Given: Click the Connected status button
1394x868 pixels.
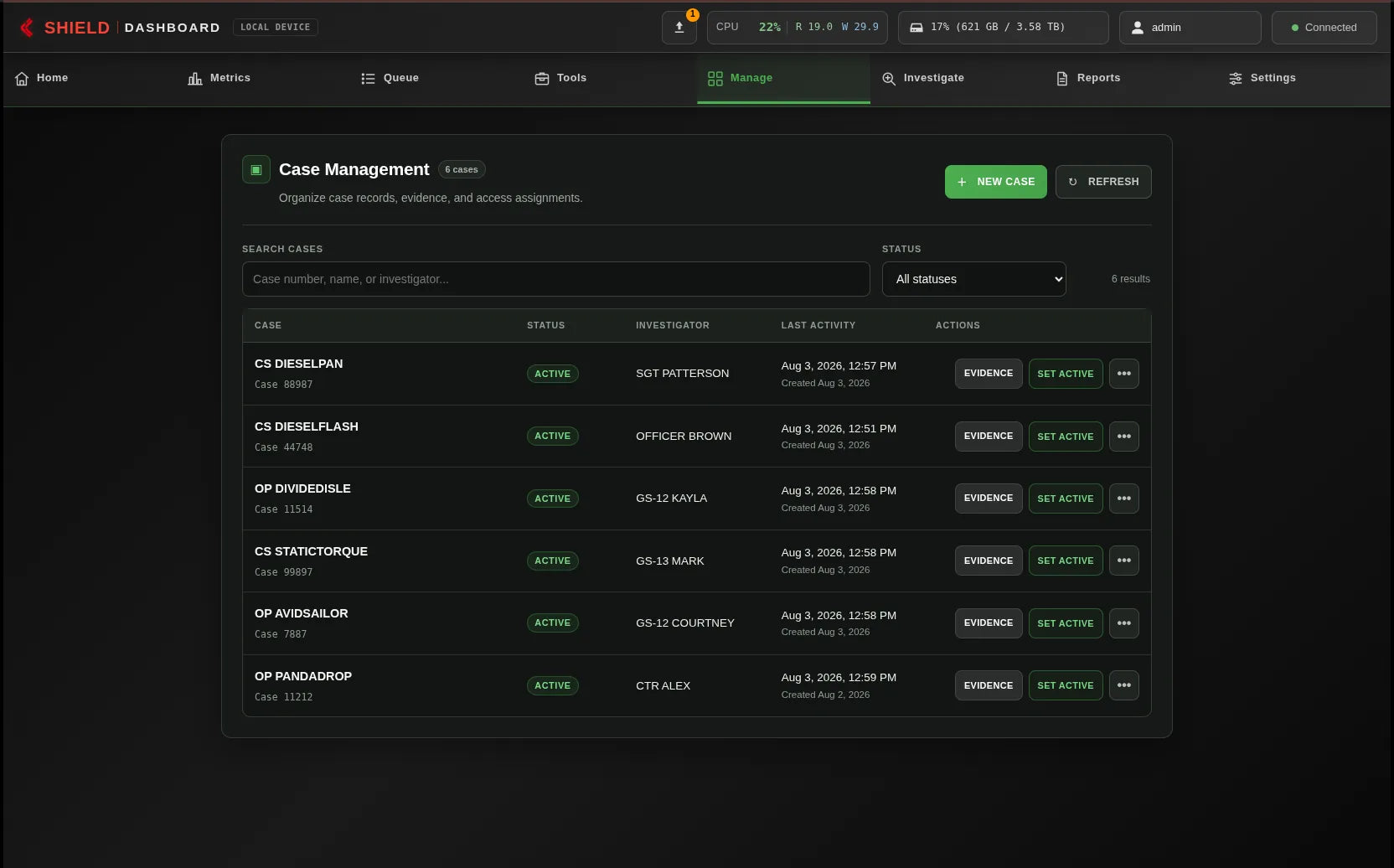Looking at the screenshot, I should tap(1324, 28).
